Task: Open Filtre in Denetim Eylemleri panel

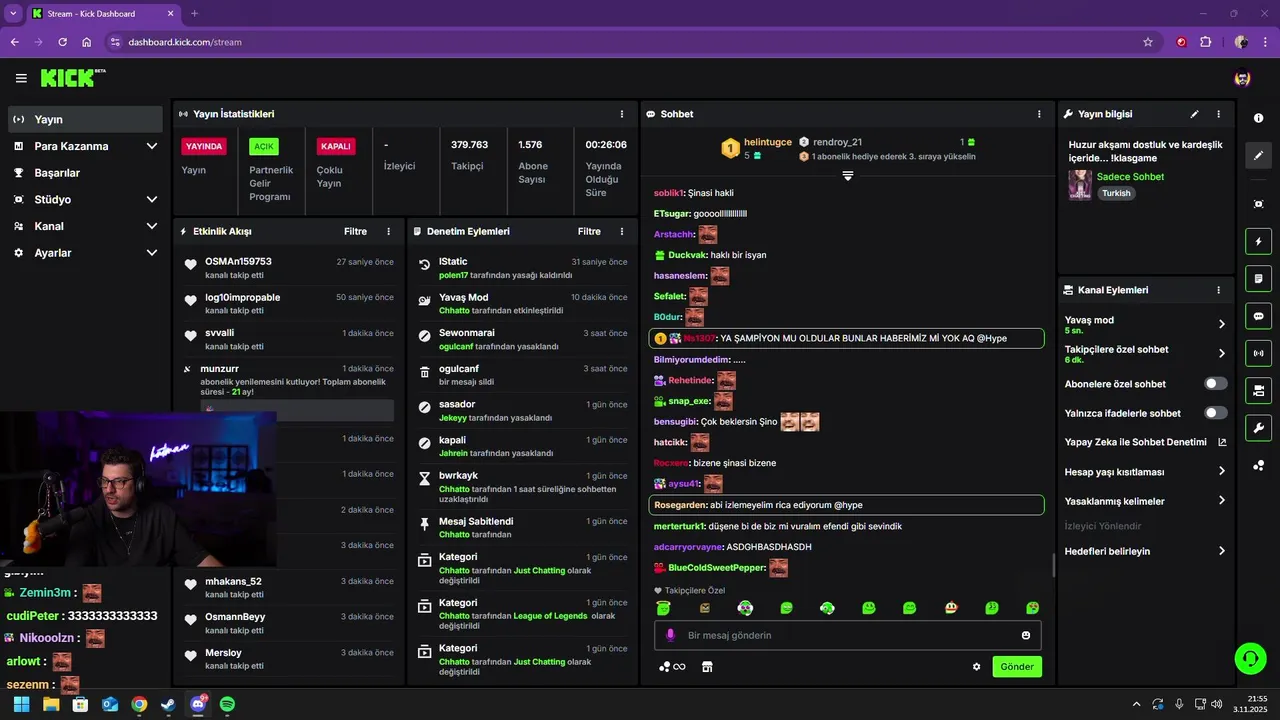Action: pyautogui.click(x=589, y=231)
